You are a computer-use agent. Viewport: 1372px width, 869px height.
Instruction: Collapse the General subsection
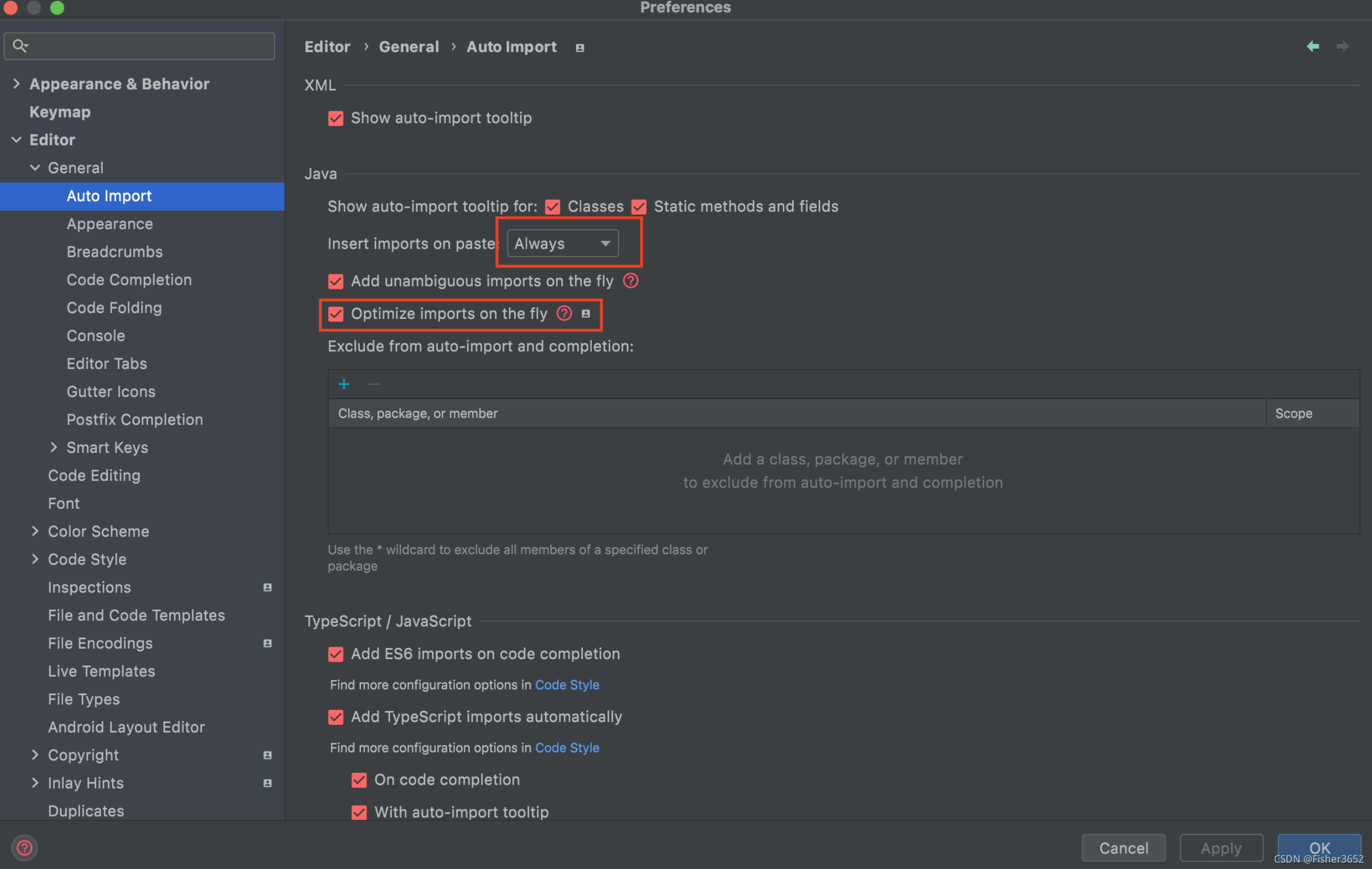35,168
